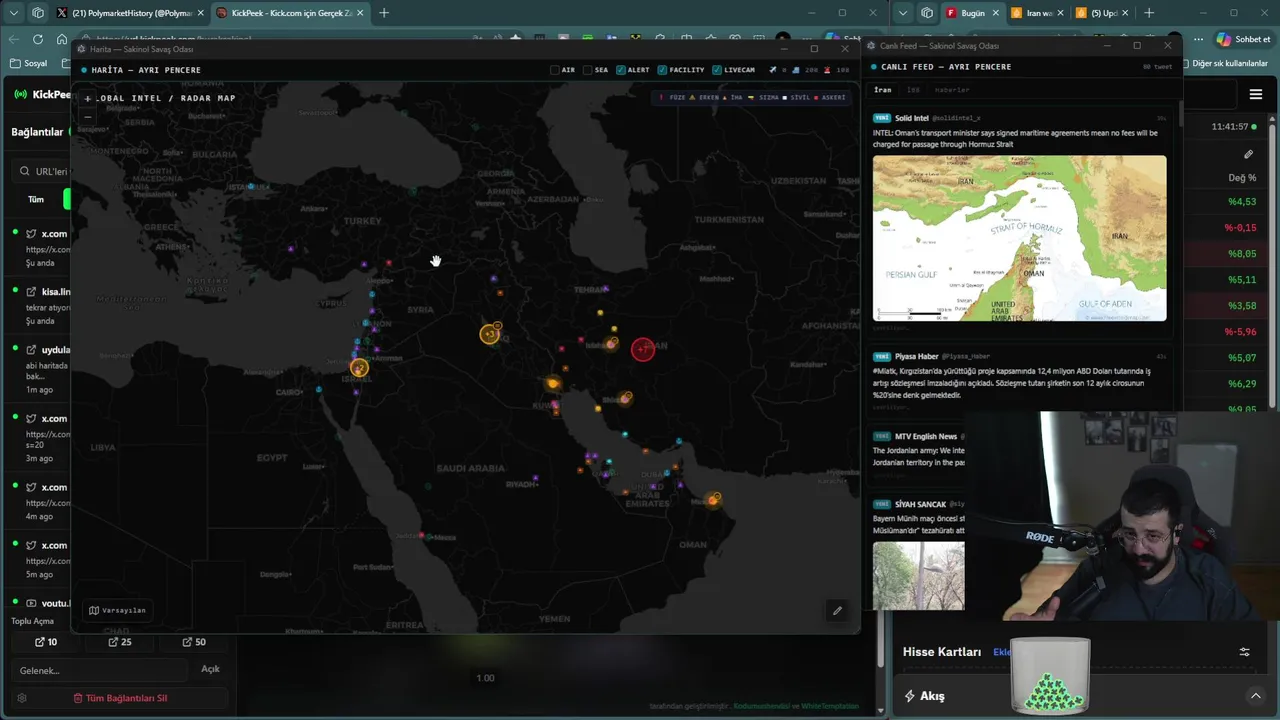Collapse the Akış panel chevron
Screen dimensions: 1280x720
click(x=1255, y=696)
